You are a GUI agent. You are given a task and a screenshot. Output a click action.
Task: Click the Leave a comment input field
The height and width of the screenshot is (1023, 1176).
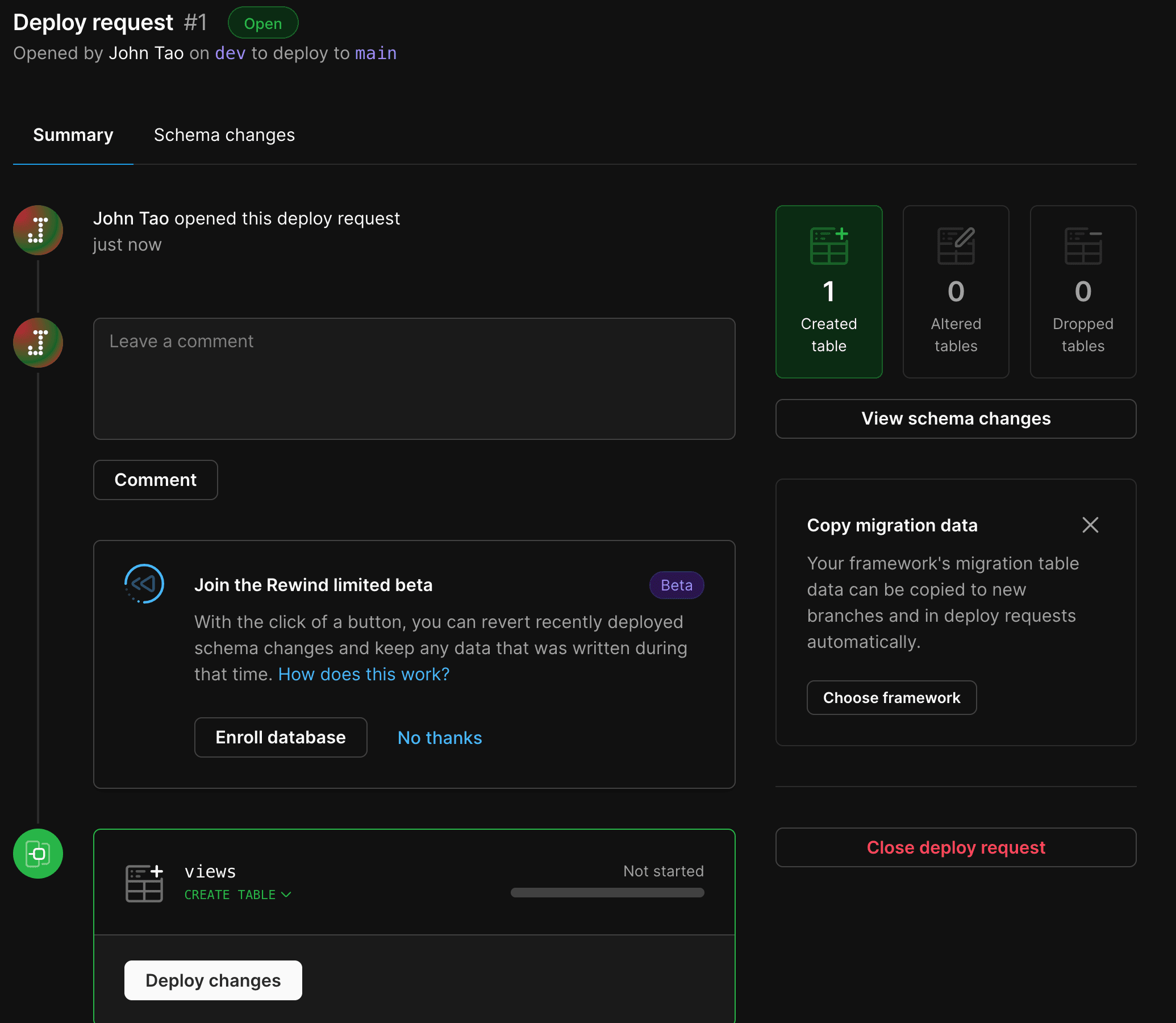(x=414, y=378)
